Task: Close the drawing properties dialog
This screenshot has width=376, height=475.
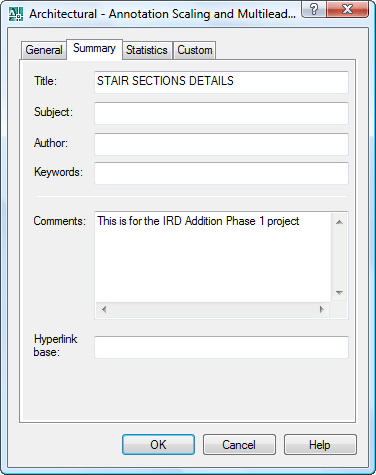Action: (x=348, y=9)
